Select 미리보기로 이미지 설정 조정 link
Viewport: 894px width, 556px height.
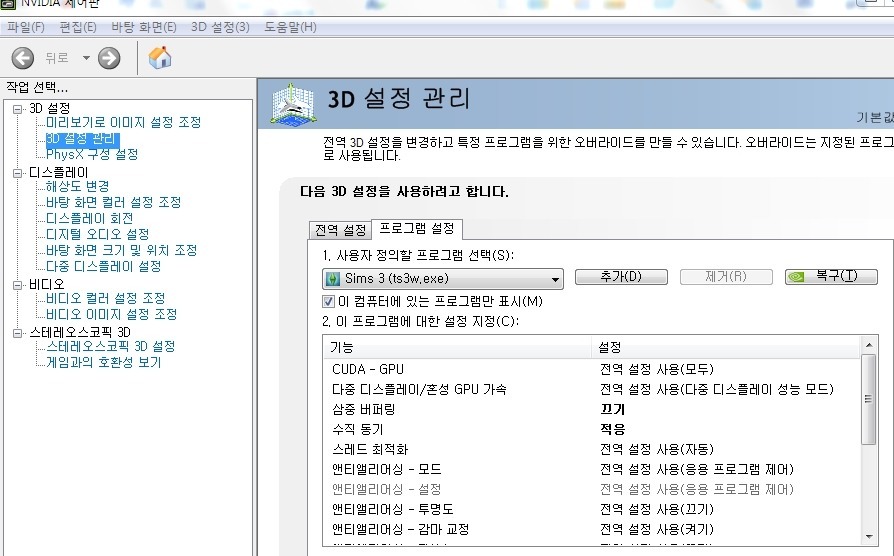click(x=123, y=123)
